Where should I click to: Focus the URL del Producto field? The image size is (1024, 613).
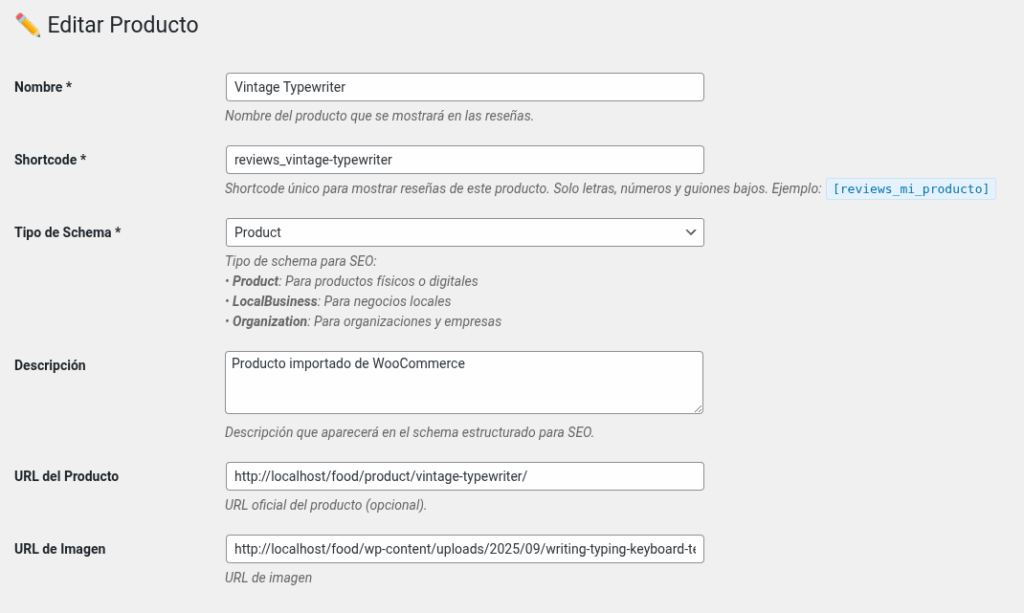464,476
